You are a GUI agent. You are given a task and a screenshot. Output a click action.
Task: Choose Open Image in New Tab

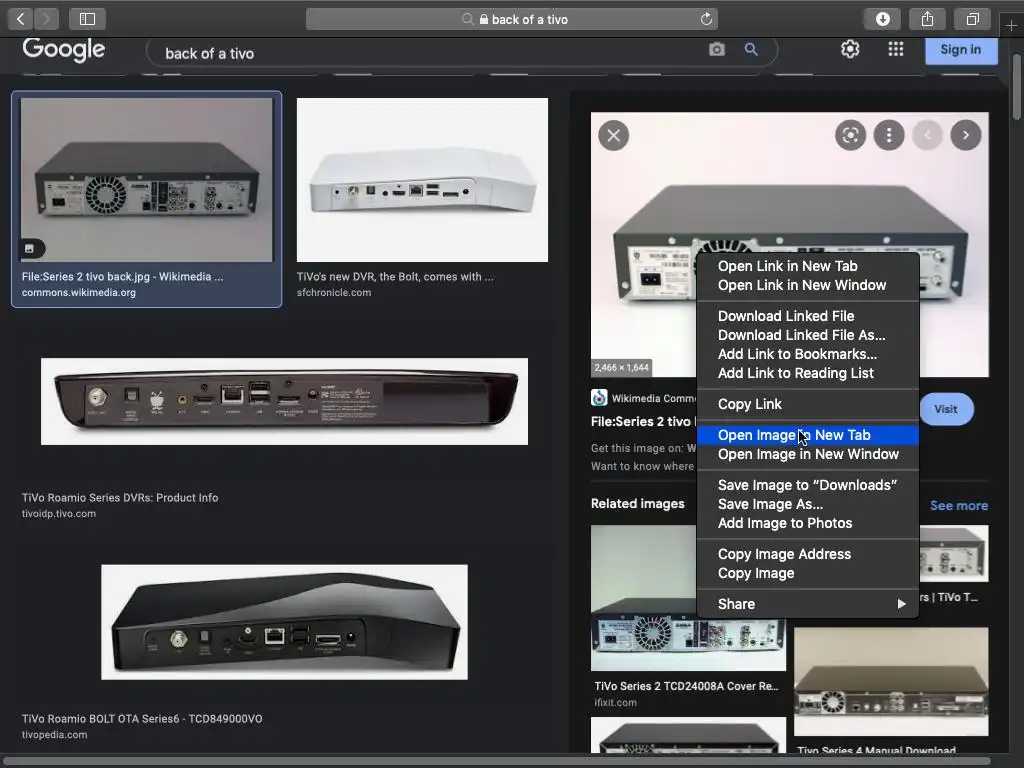[x=808, y=434]
